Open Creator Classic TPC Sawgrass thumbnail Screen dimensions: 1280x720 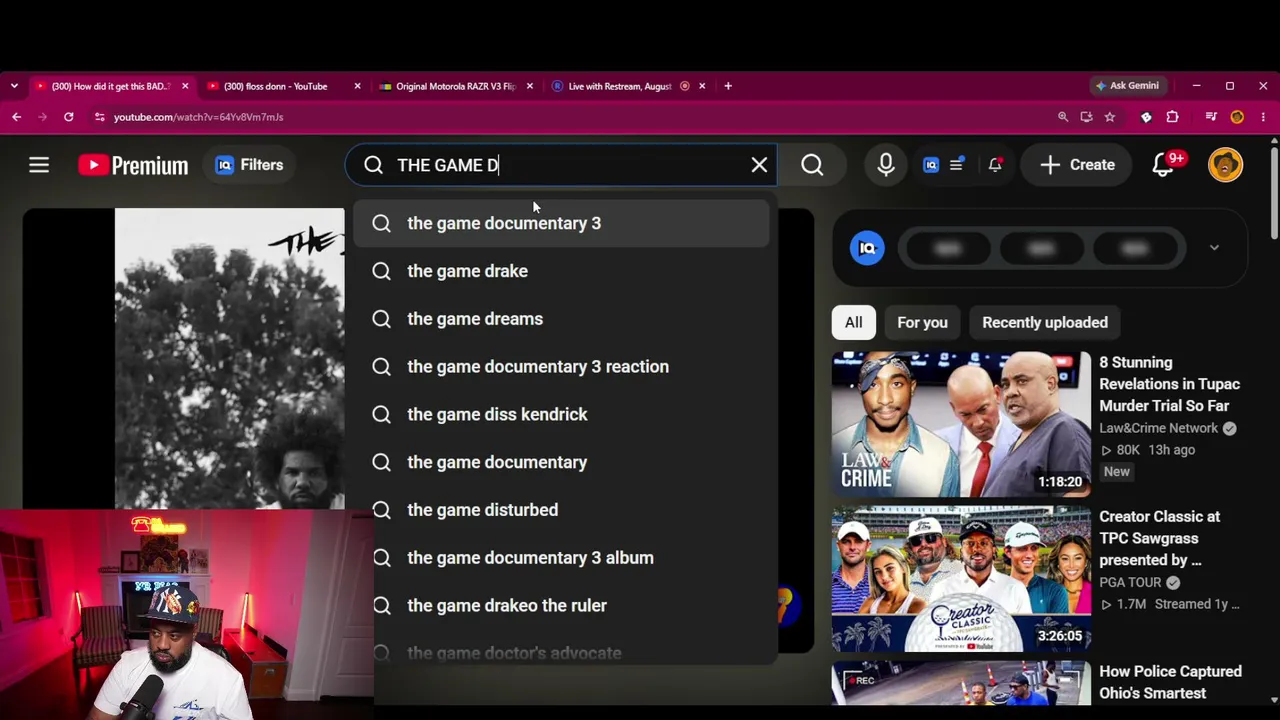[x=961, y=579]
